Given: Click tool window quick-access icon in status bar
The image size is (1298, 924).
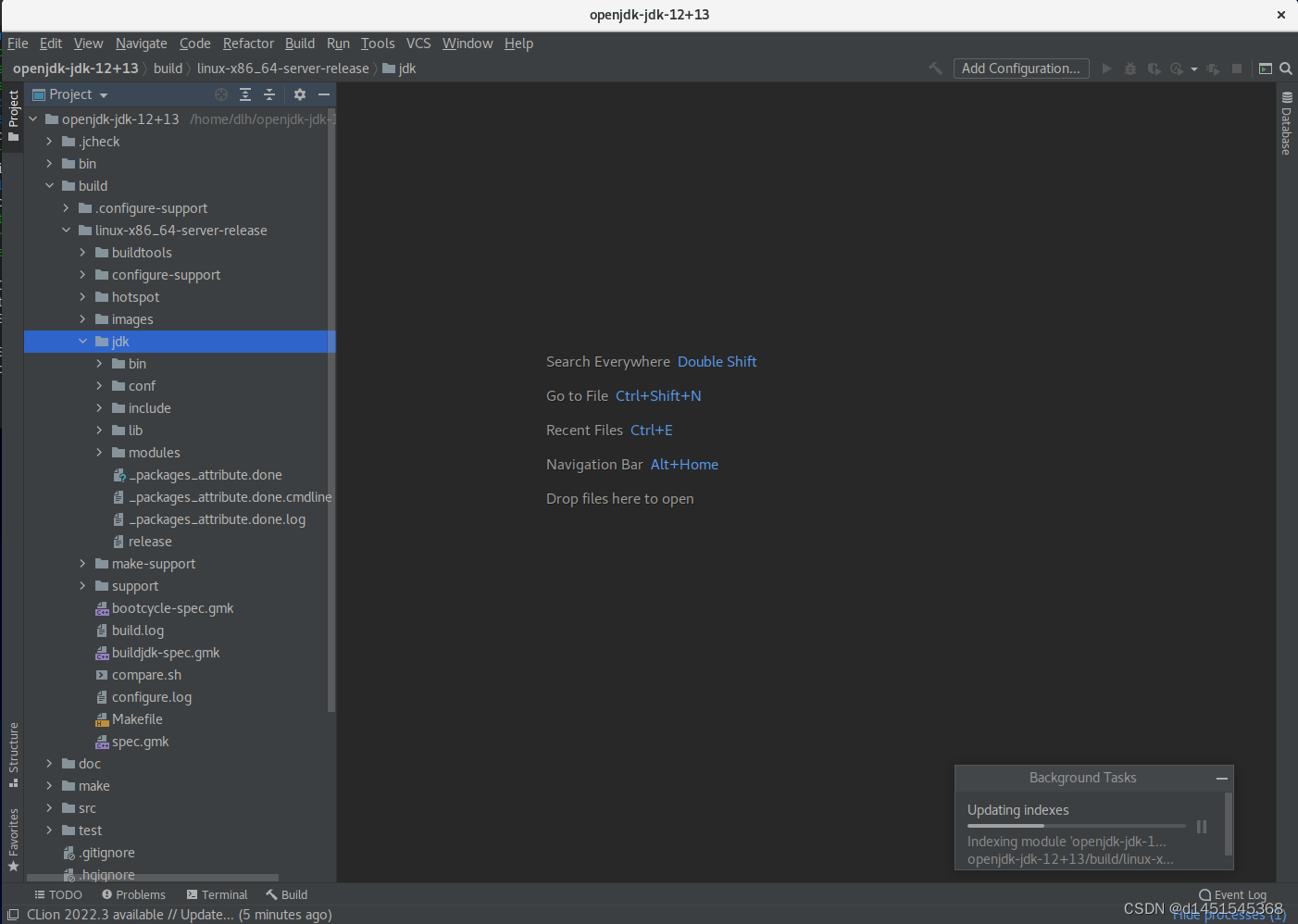Looking at the screenshot, I should pos(13,915).
